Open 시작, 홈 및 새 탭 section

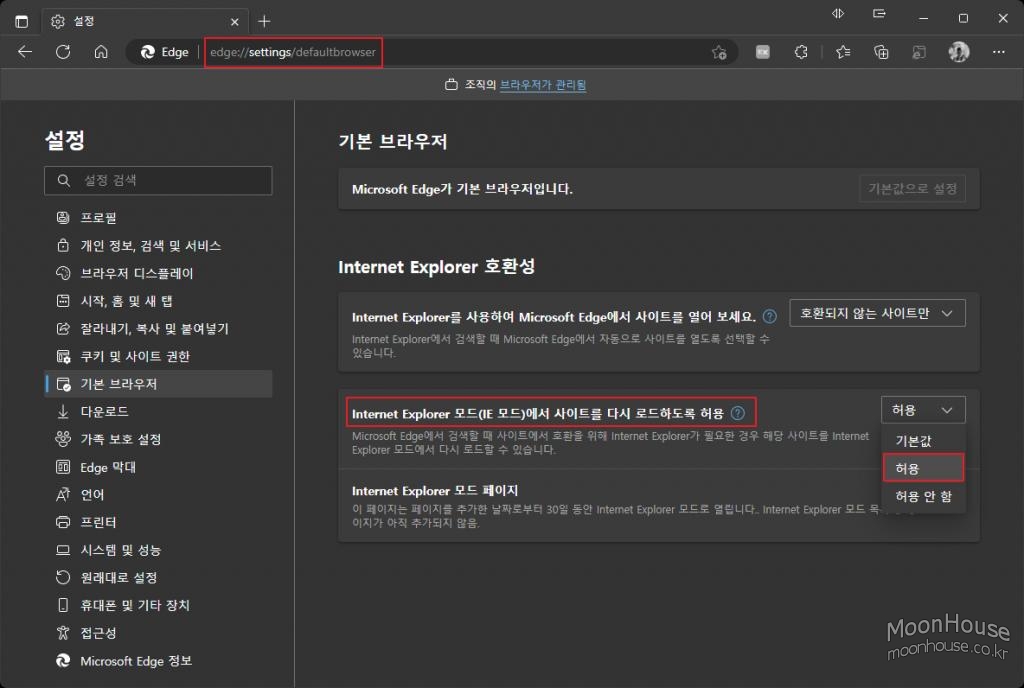click(x=159, y=301)
